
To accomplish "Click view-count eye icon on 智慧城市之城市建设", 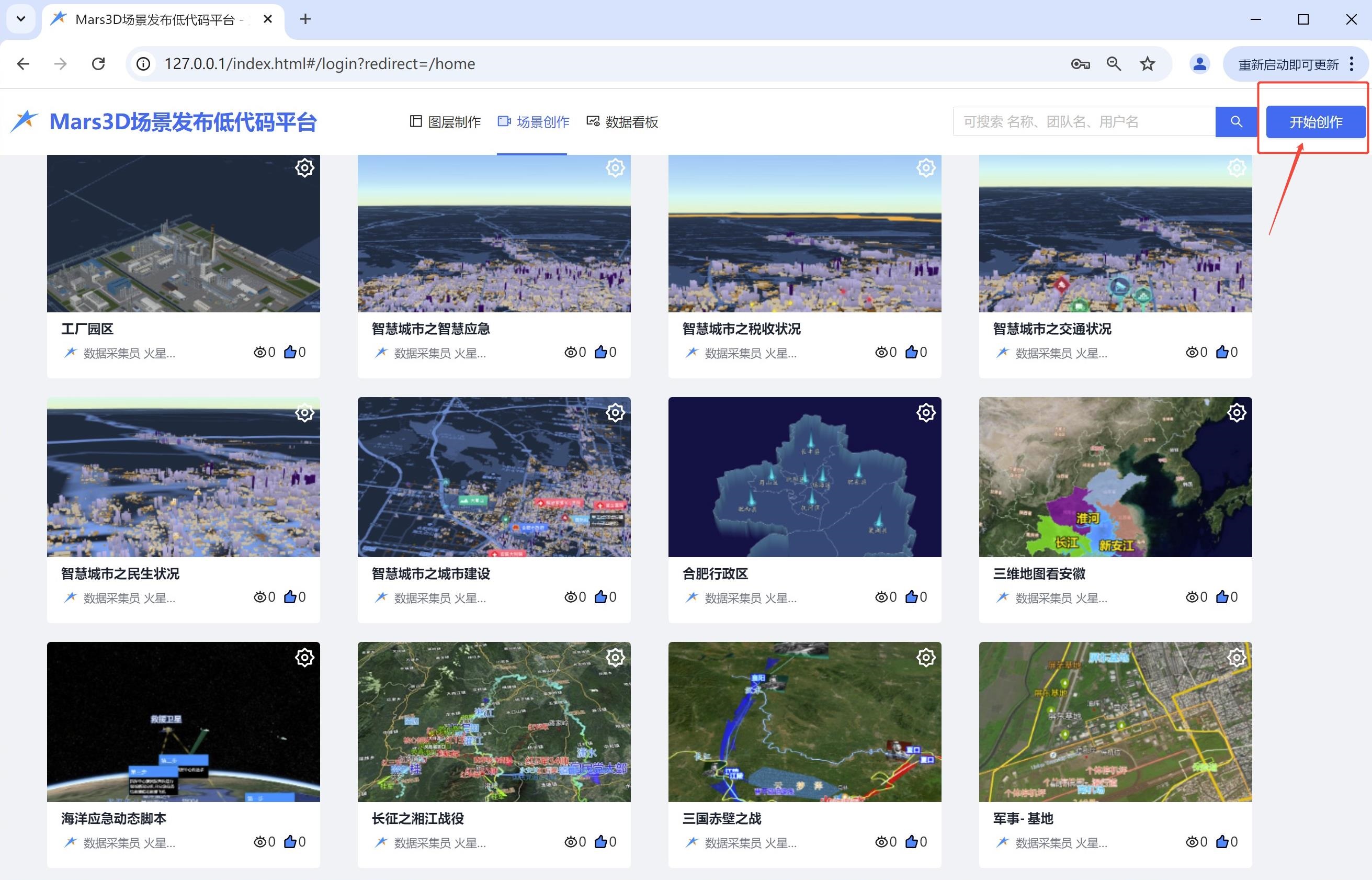I will point(571,597).
